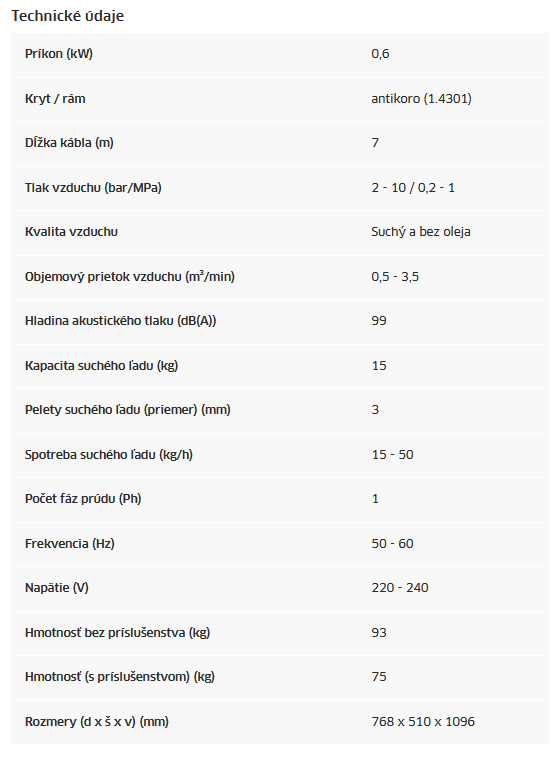Select the 15 - 50 consumption value
555x767 pixels.
pos(392,455)
